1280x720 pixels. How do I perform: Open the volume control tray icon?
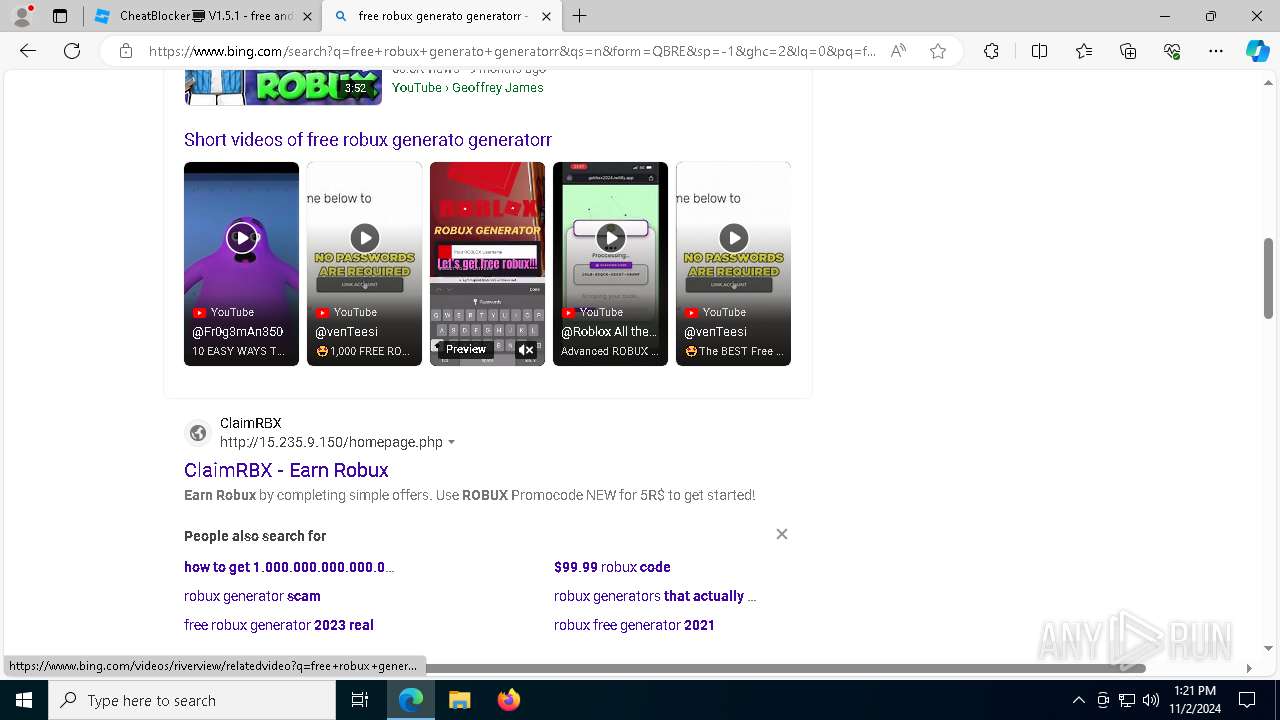[1151, 700]
